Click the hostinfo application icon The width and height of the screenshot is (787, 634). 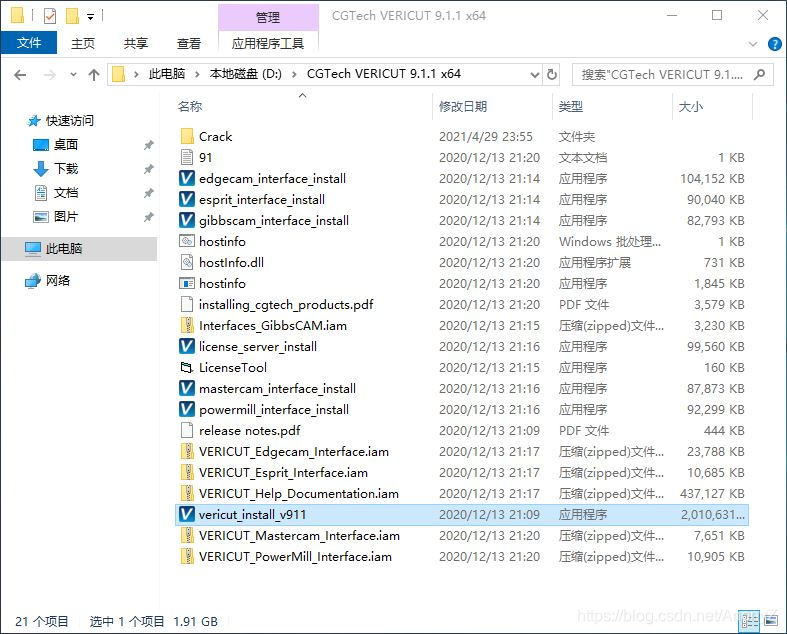(x=187, y=284)
